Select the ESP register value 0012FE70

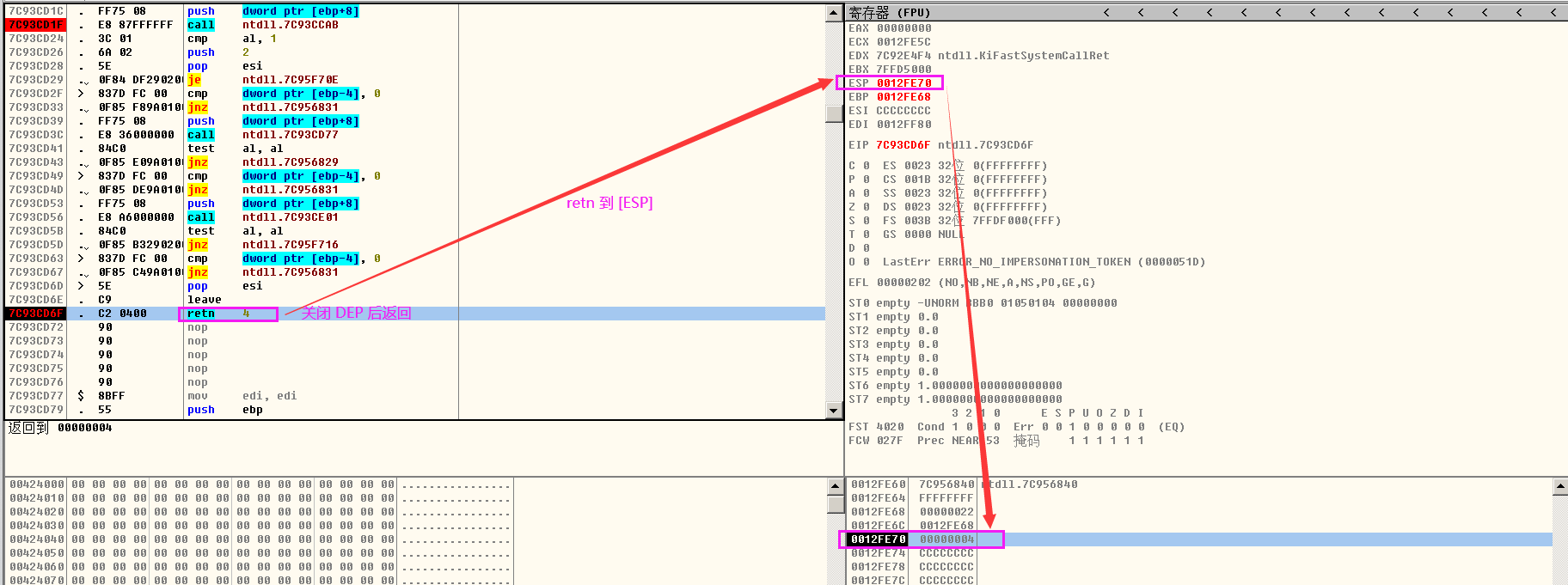tap(903, 83)
